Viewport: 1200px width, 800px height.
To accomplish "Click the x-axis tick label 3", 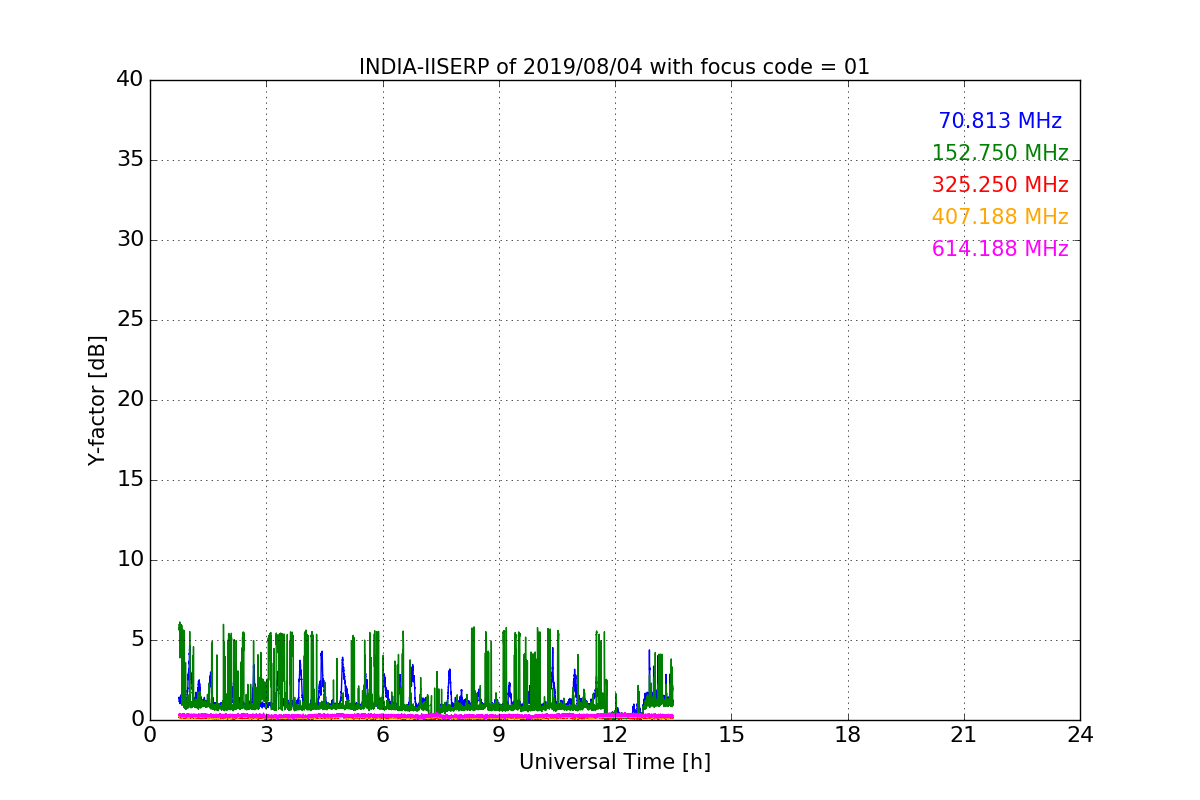I will (x=266, y=735).
